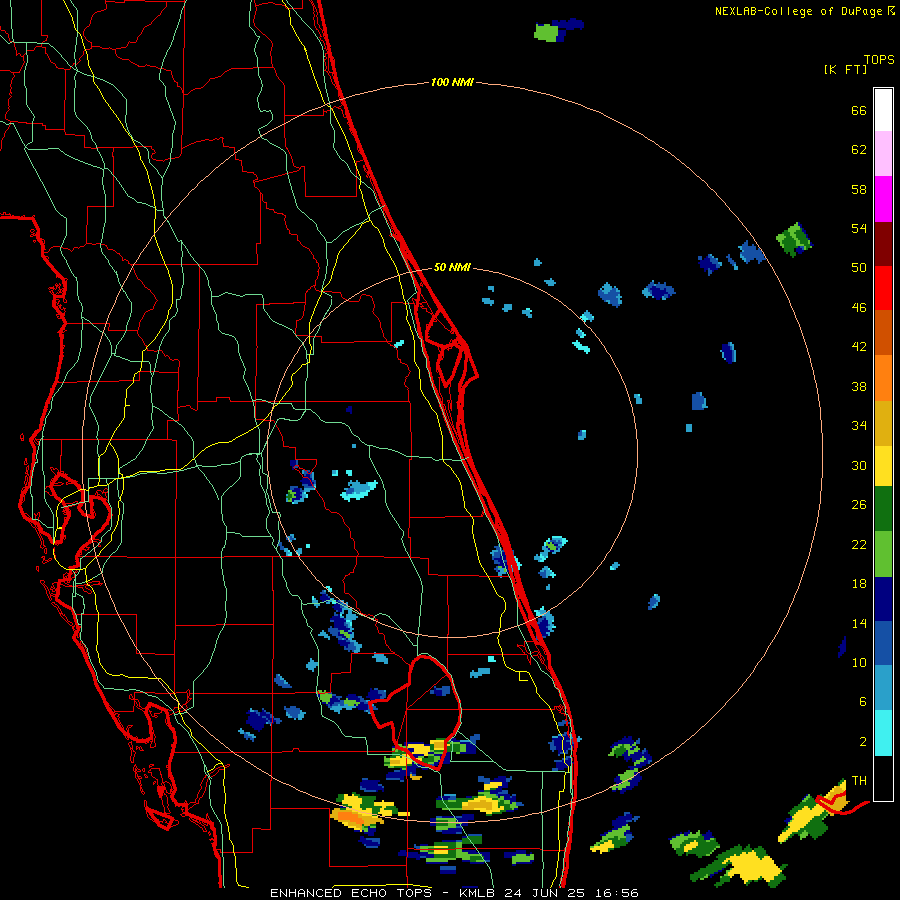Viewport: 900px width, 900px height.
Task: Select the white swatch in the legend
Action: pyautogui.click(x=883, y=110)
